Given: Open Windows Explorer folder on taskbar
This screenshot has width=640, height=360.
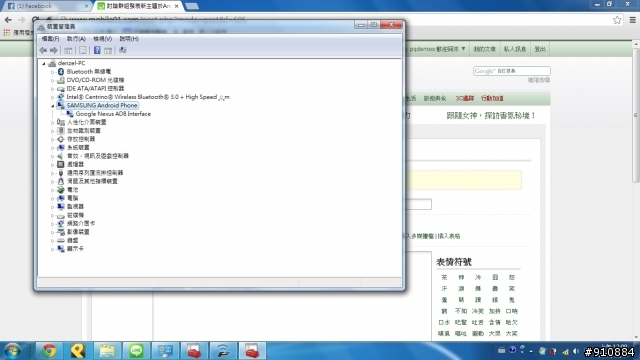Looking at the screenshot, I should tap(107, 351).
